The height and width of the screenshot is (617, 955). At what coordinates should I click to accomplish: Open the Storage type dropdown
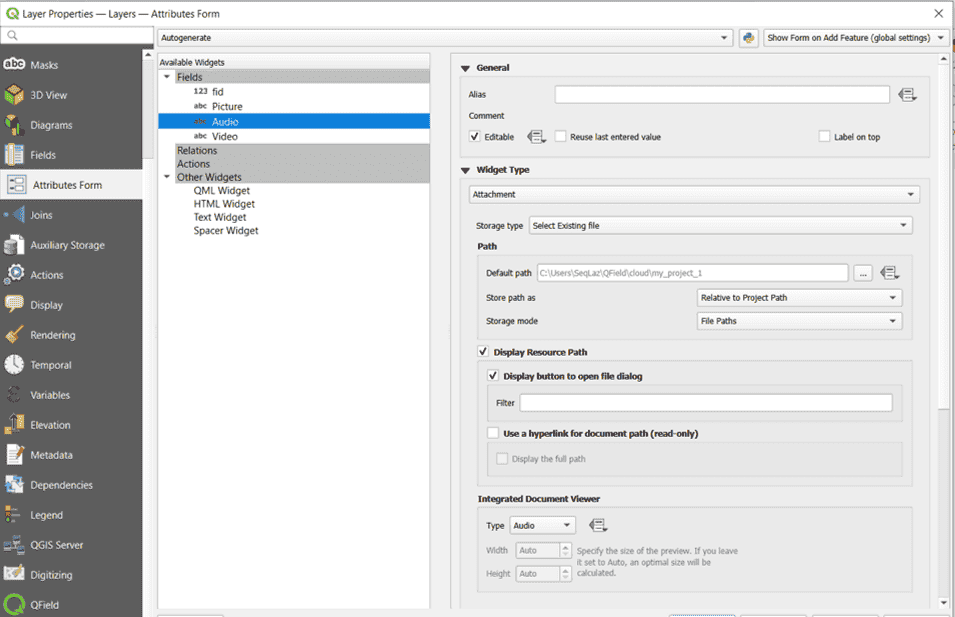tap(720, 226)
